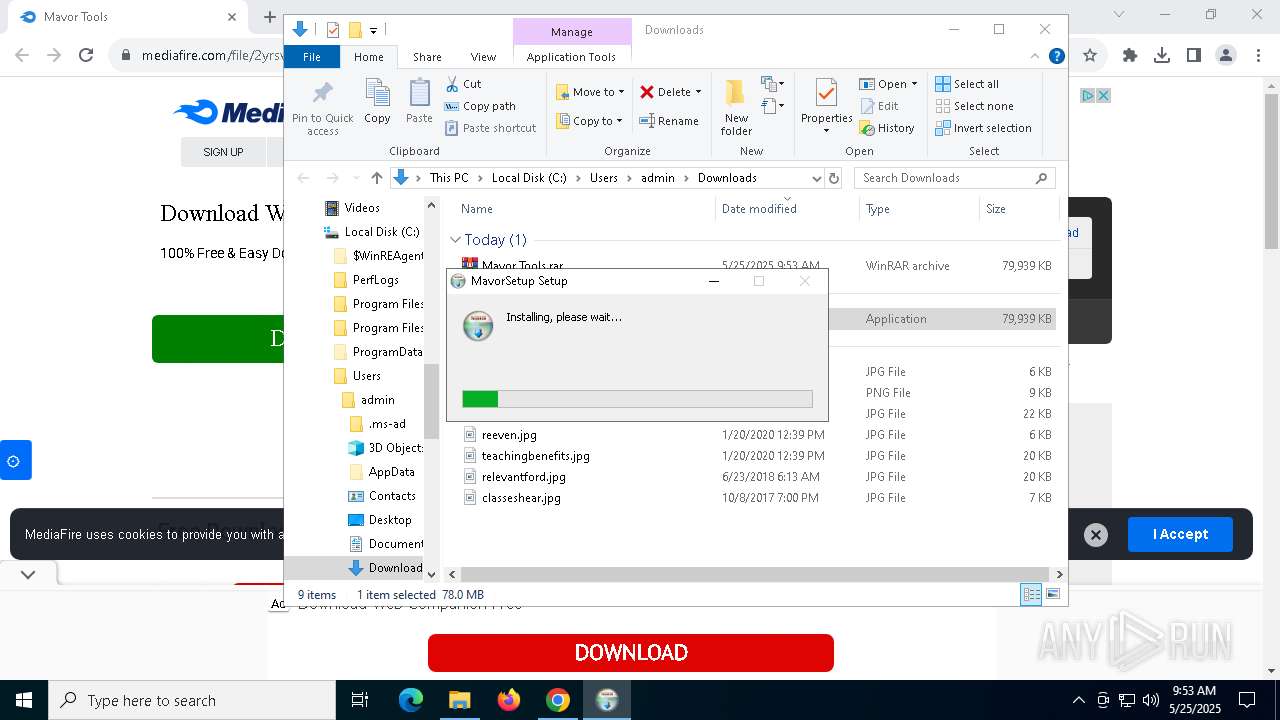
Task: Open Move to dropdown
Action: coord(590,92)
